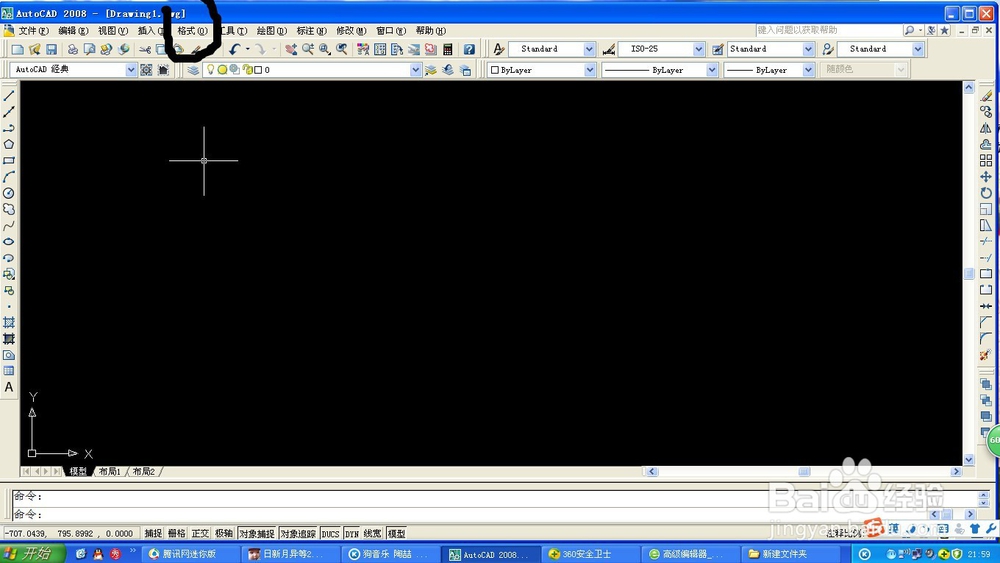Open the Standard table style dropdown

[808, 49]
